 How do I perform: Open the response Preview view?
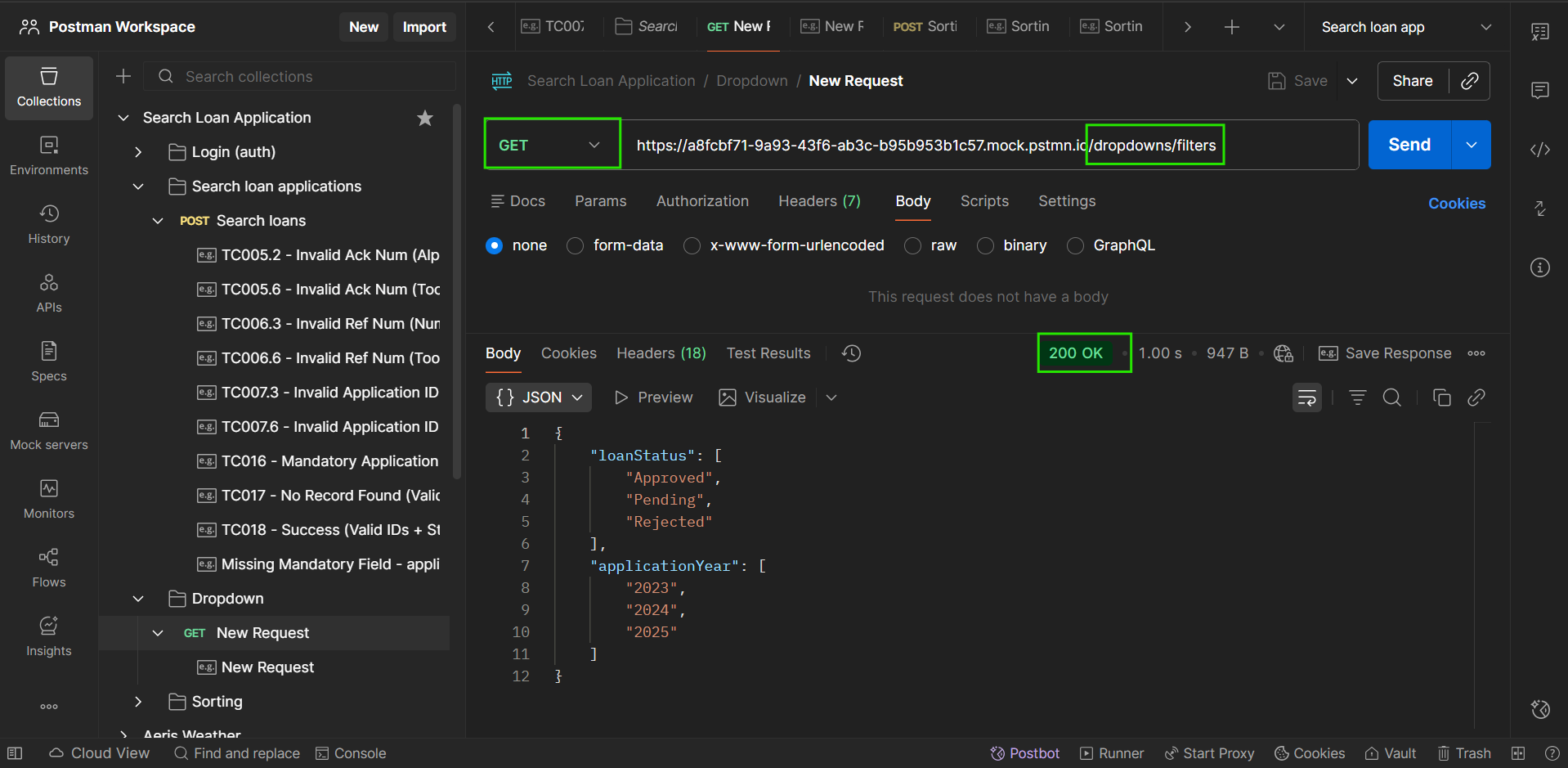coord(653,397)
